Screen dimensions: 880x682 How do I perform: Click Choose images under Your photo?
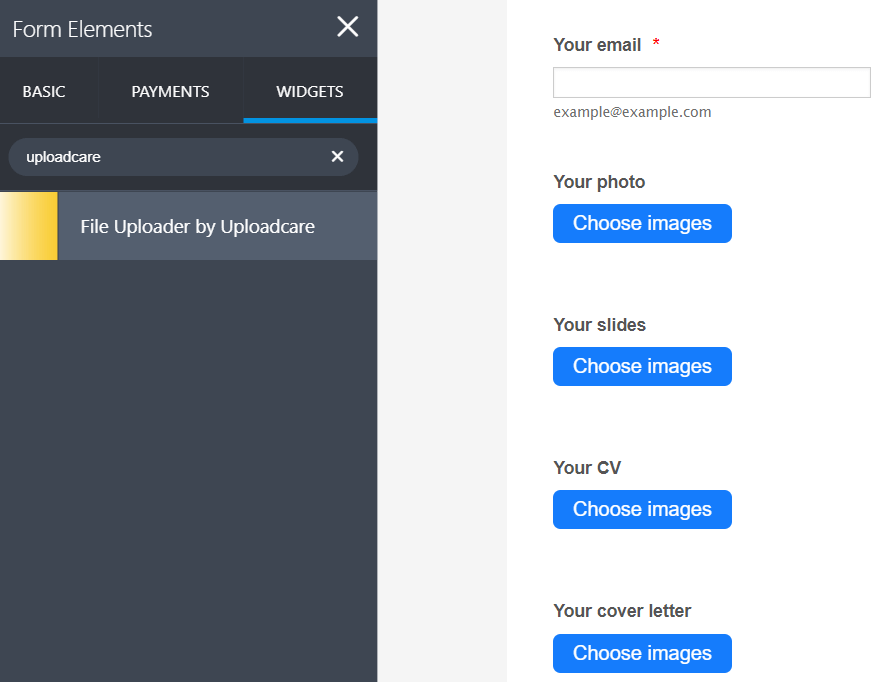point(642,223)
